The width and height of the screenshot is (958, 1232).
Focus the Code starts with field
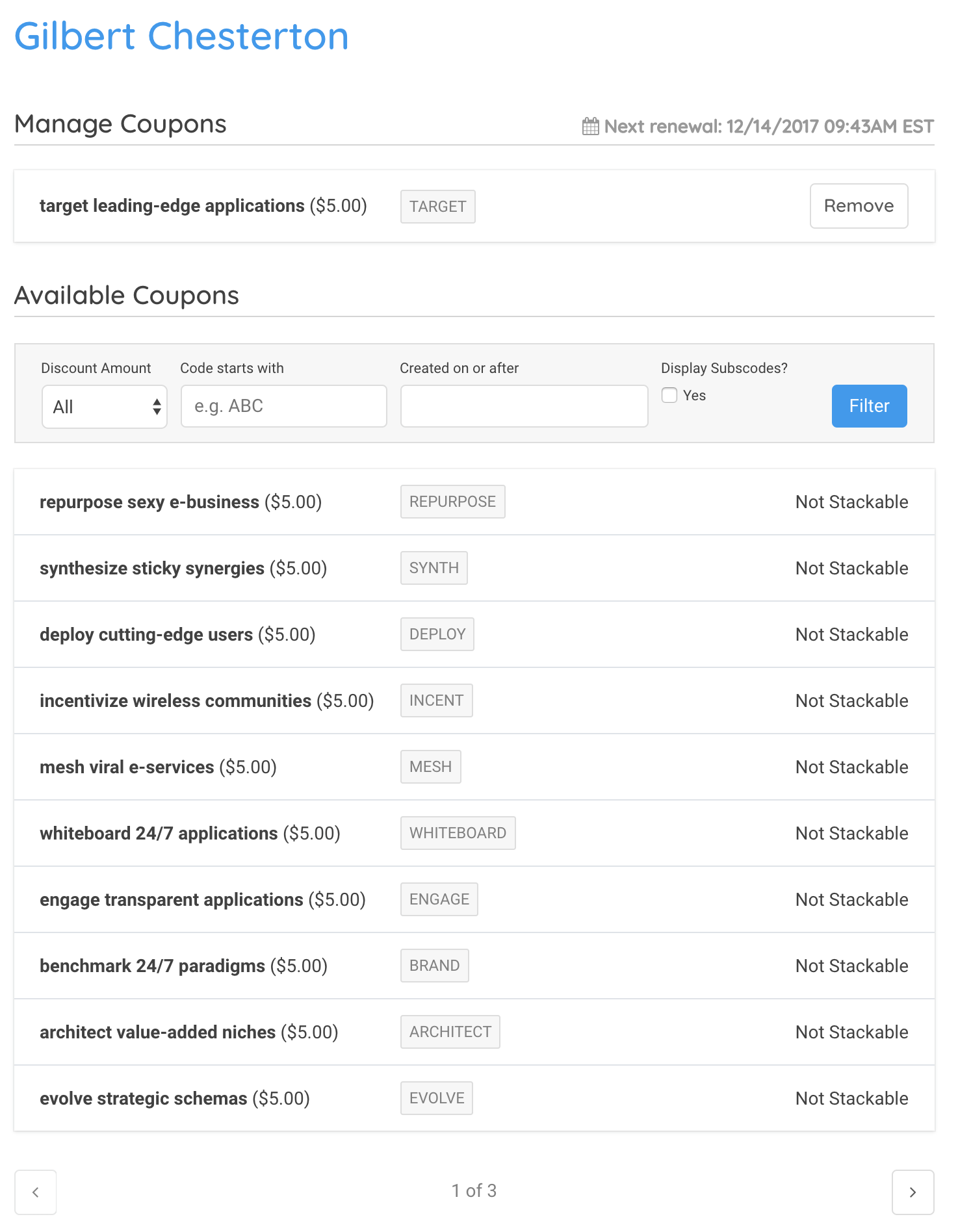[x=284, y=406]
